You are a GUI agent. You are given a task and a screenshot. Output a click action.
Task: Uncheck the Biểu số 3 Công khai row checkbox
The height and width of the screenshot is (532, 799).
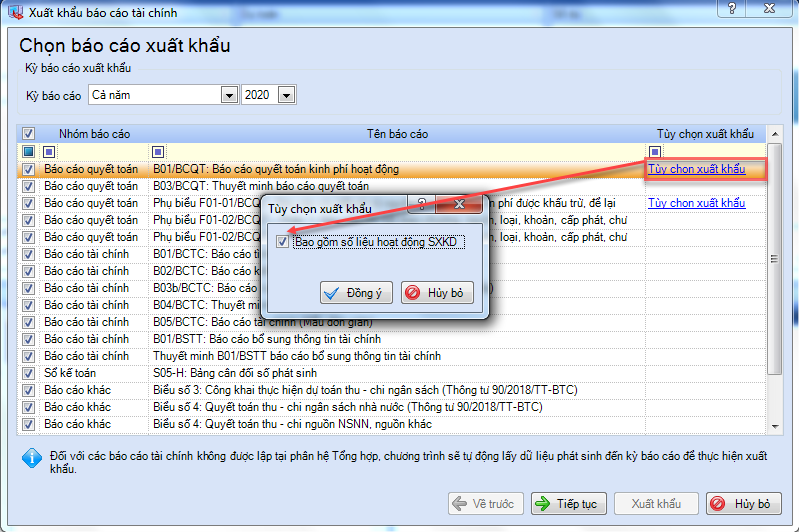(x=28, y=390)
